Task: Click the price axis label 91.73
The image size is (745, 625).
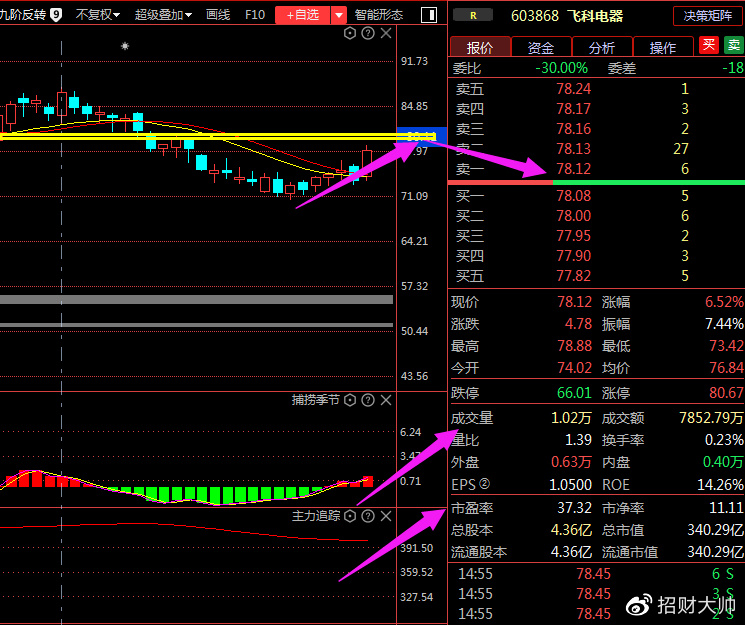Action: pyautogui.click(x=414, y=61)
